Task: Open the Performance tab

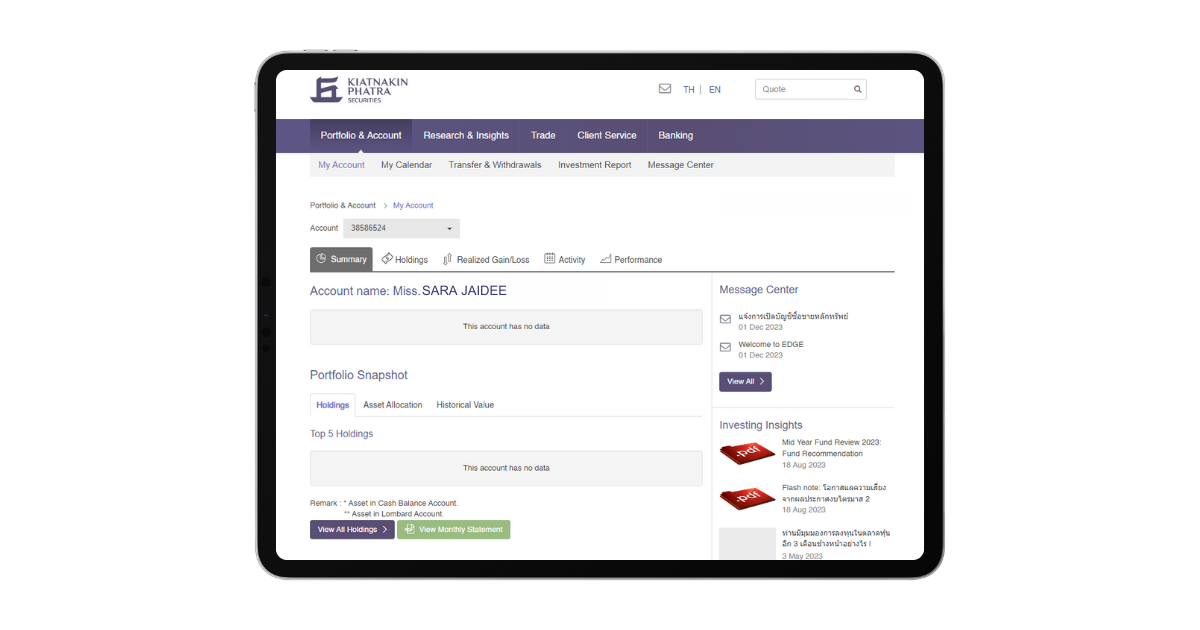Action: [x=631, y=260]
